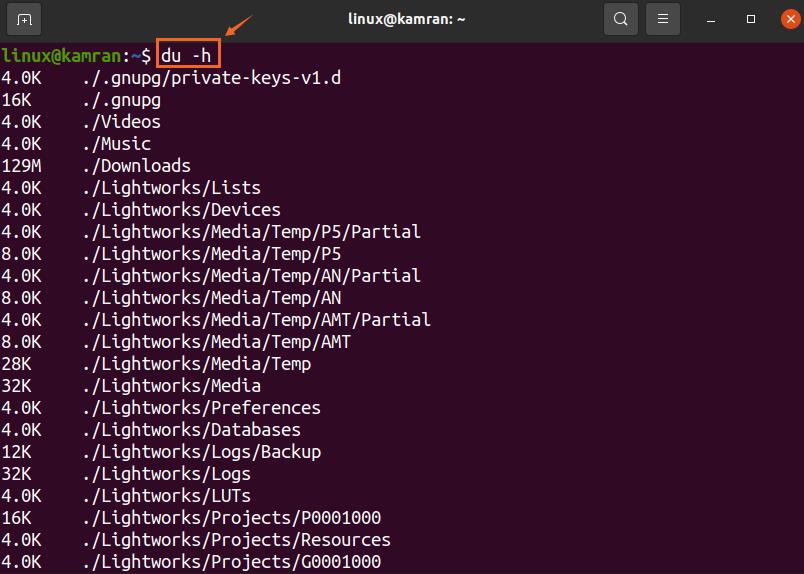
Task: Click the linux@kamran prompt text
Action: (62, 55)
